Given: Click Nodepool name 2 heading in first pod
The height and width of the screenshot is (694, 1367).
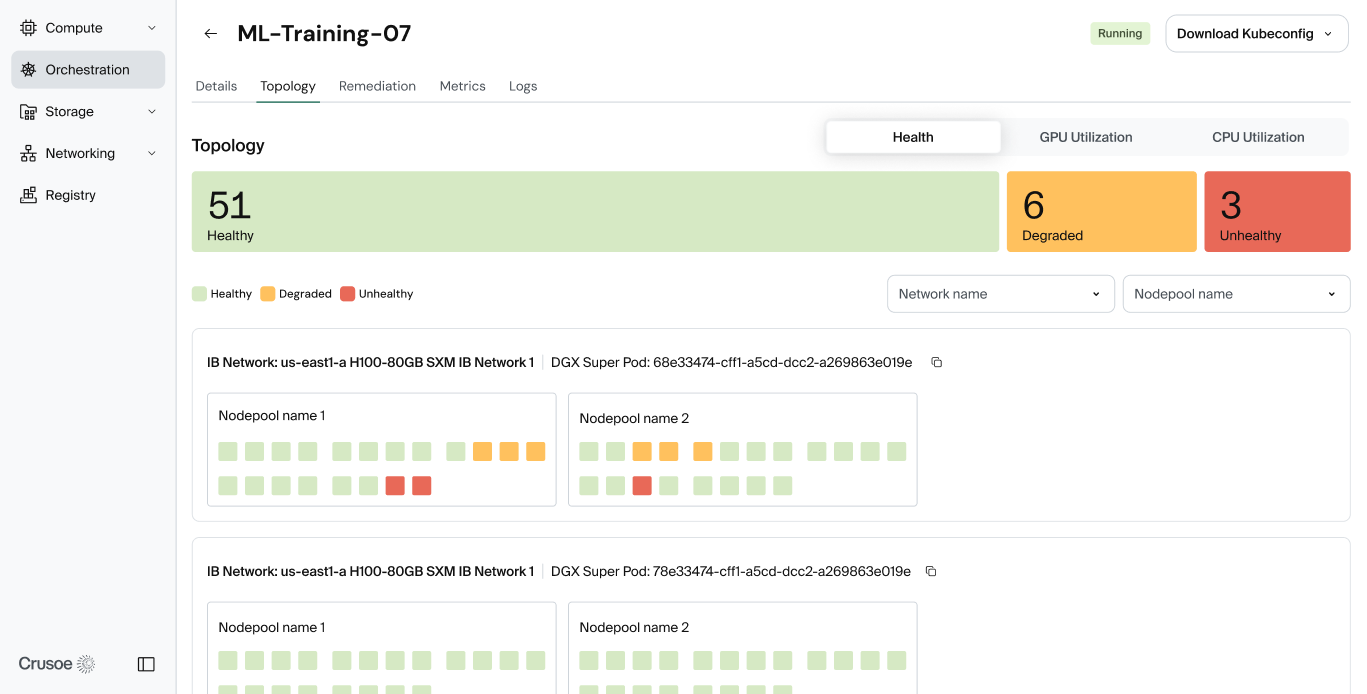Looking at the screenshot, I should point(634,418).
